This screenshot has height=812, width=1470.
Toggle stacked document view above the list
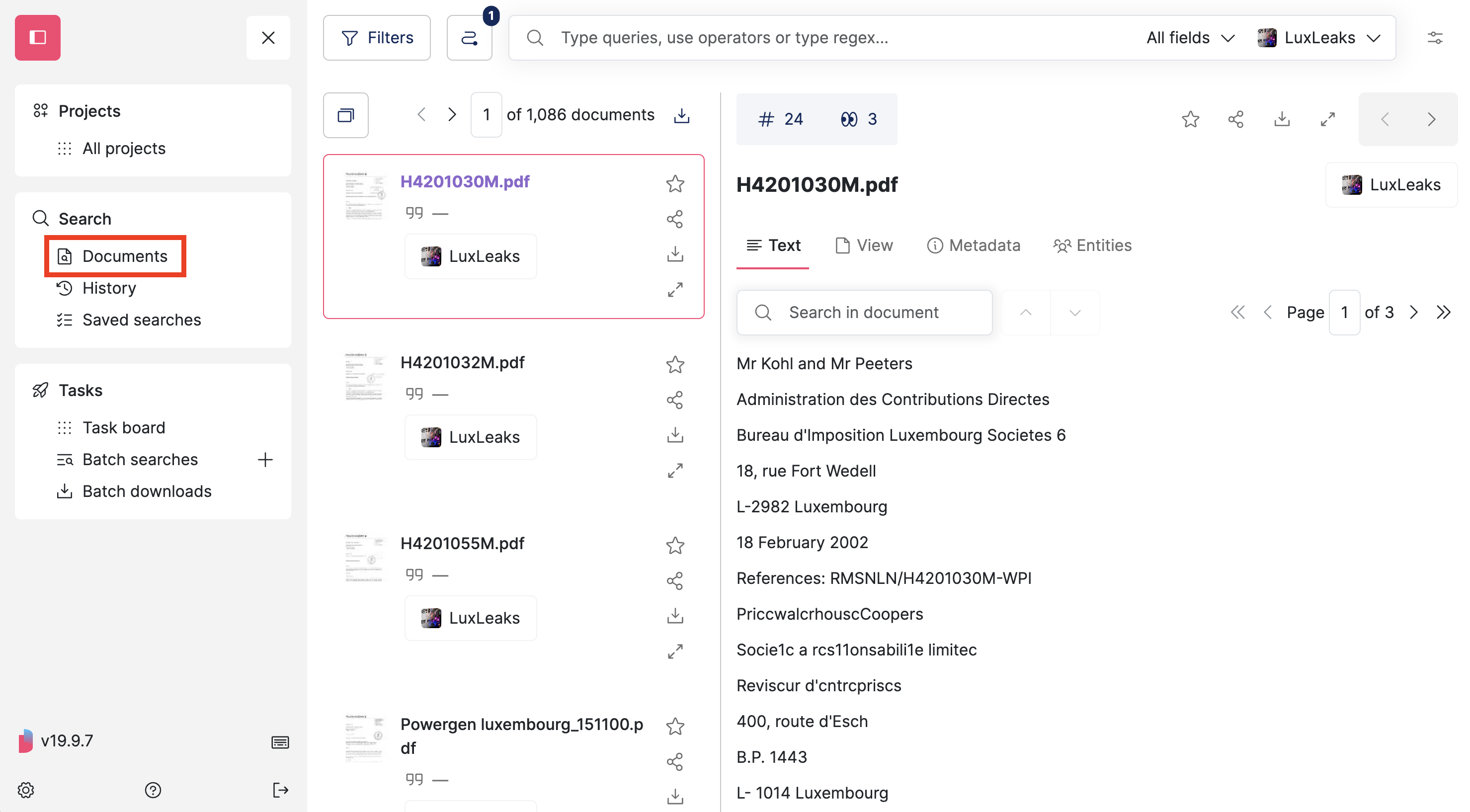tap(345, 115)
